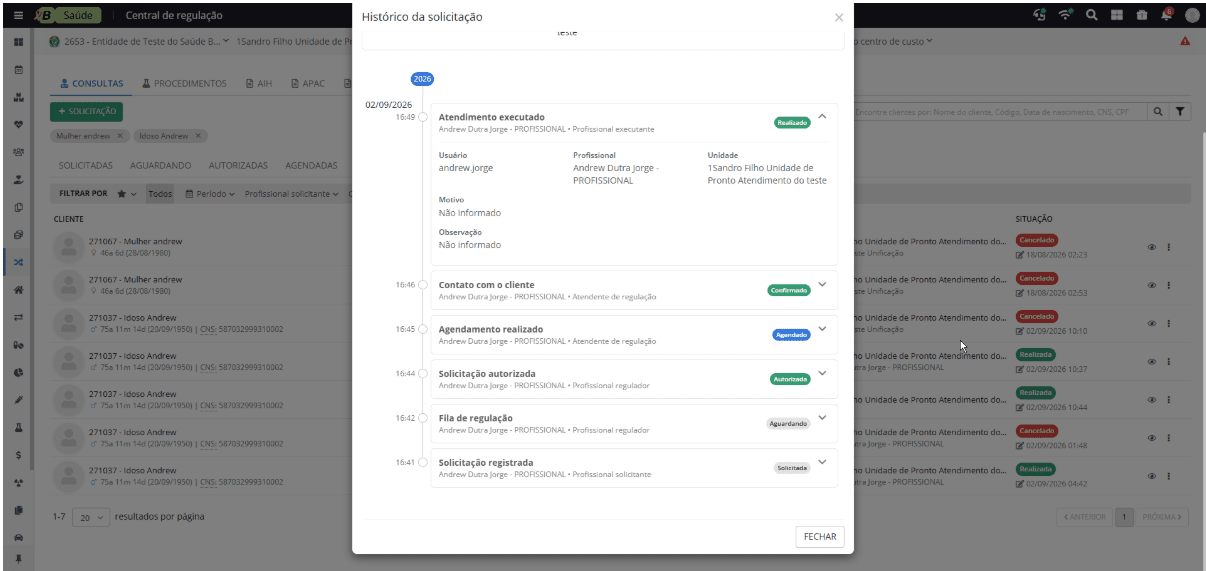This screenshot has width=1206, height=571.
Task: Open the radiation icon in left sidebar
Action: click(x=18, y=482)
